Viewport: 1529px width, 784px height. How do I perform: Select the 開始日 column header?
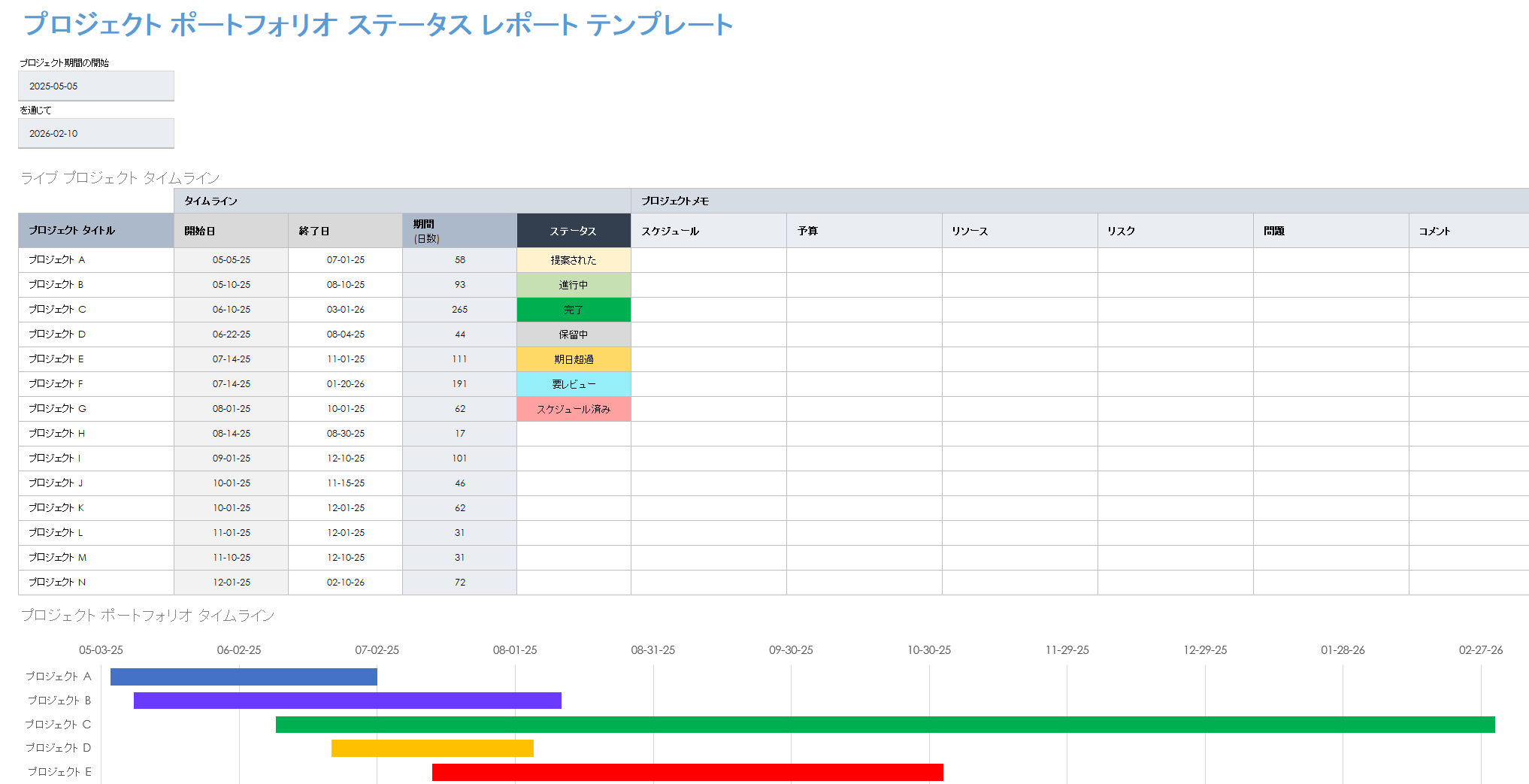pyautogui.click(x=232, y=231)
